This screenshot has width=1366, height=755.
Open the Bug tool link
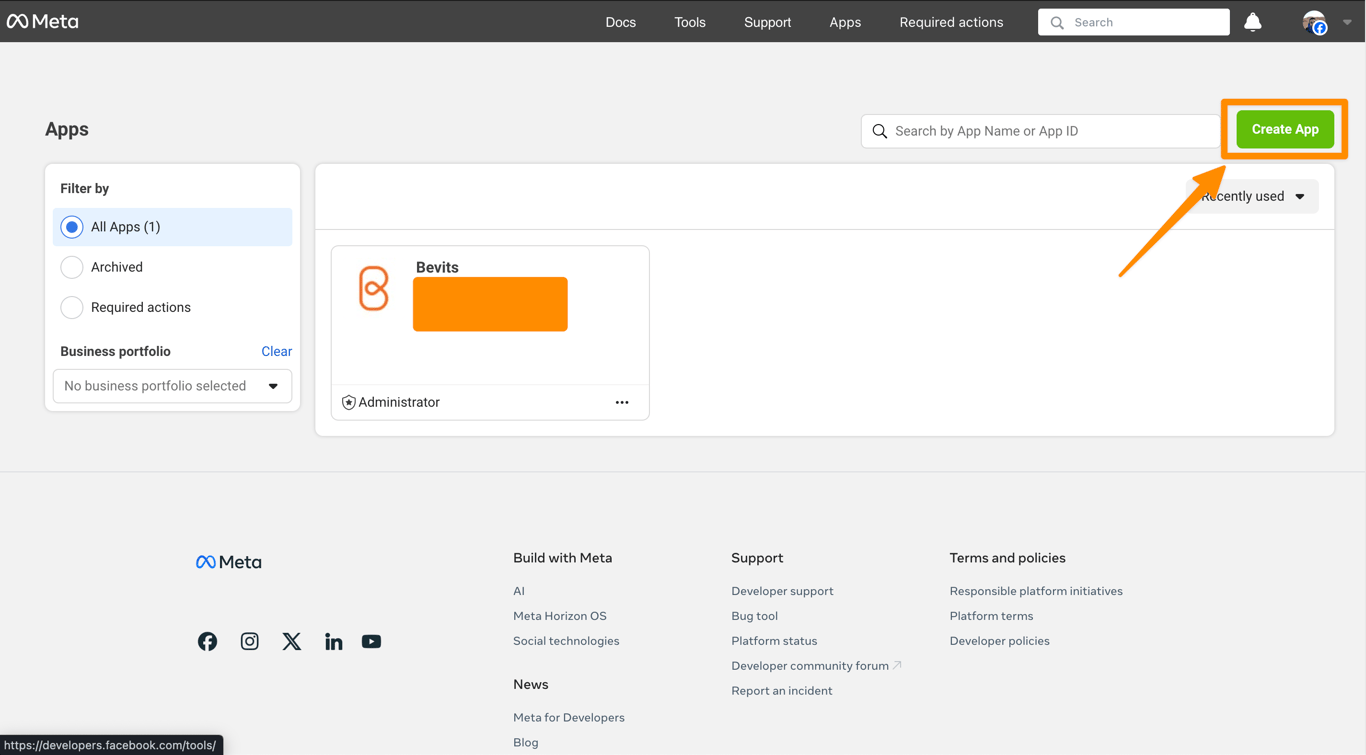point(754,616)
